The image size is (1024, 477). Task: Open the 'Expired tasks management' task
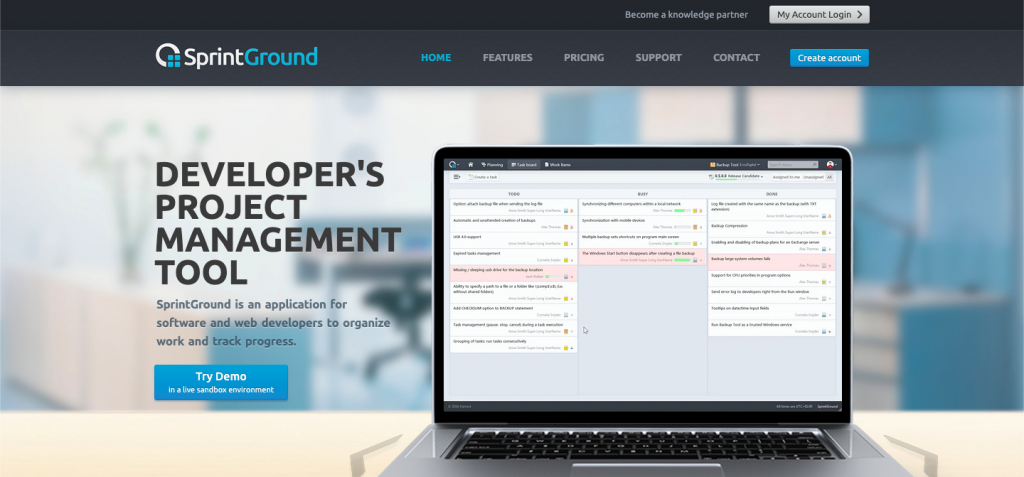click(x=514, y=256)
